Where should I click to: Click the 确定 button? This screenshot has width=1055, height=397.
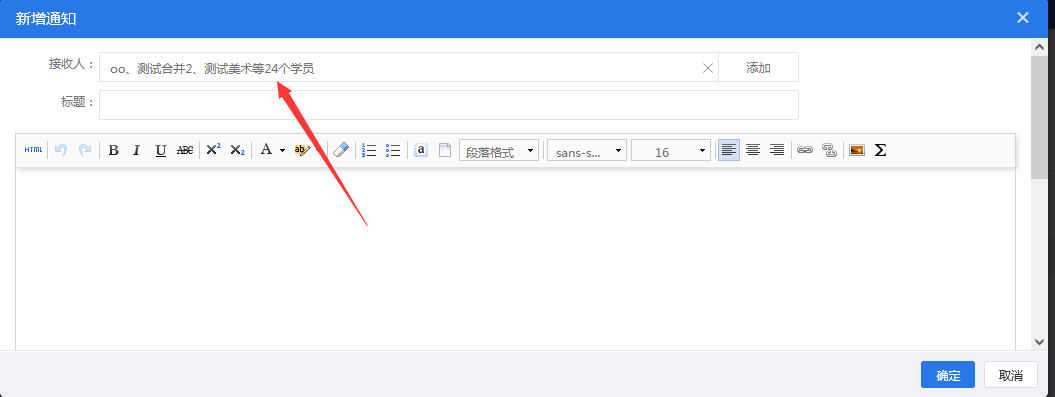click(948, 375)
